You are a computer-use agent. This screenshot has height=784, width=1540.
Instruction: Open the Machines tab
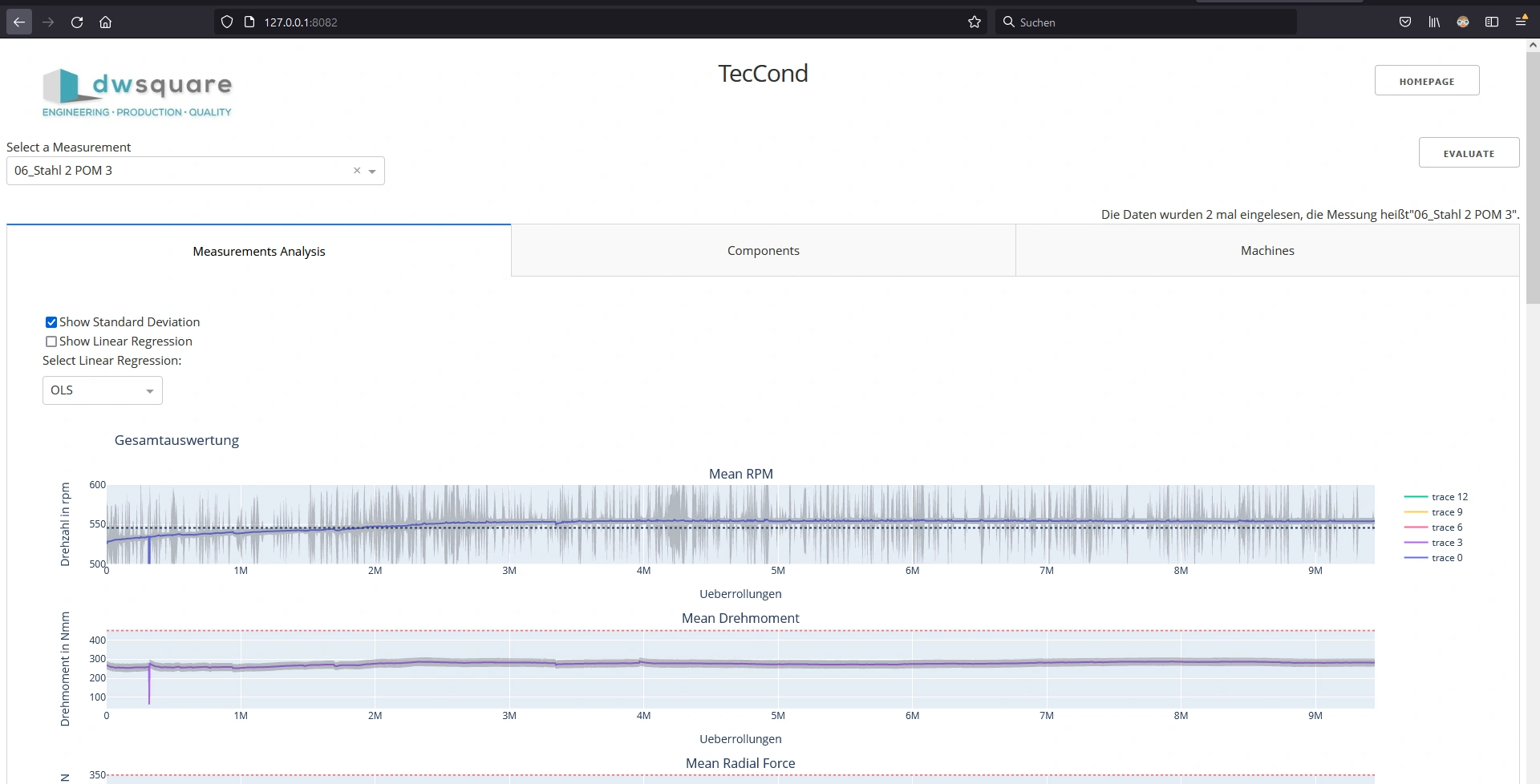pos(1266,251)
